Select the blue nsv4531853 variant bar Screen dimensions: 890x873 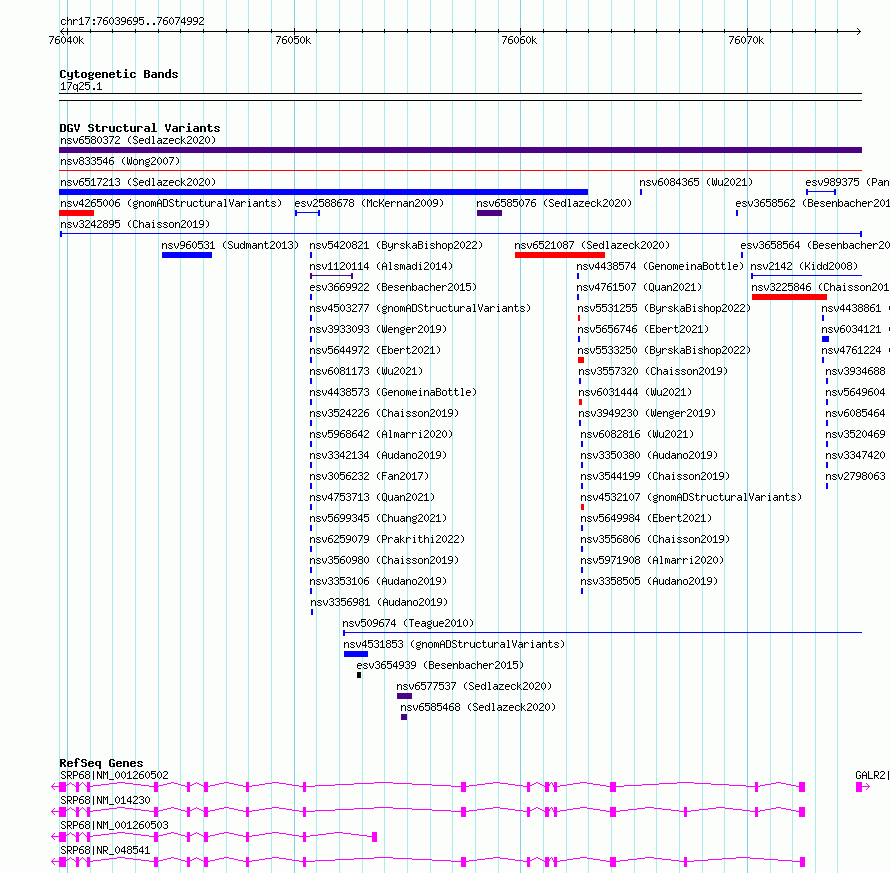tap(356, 654)
